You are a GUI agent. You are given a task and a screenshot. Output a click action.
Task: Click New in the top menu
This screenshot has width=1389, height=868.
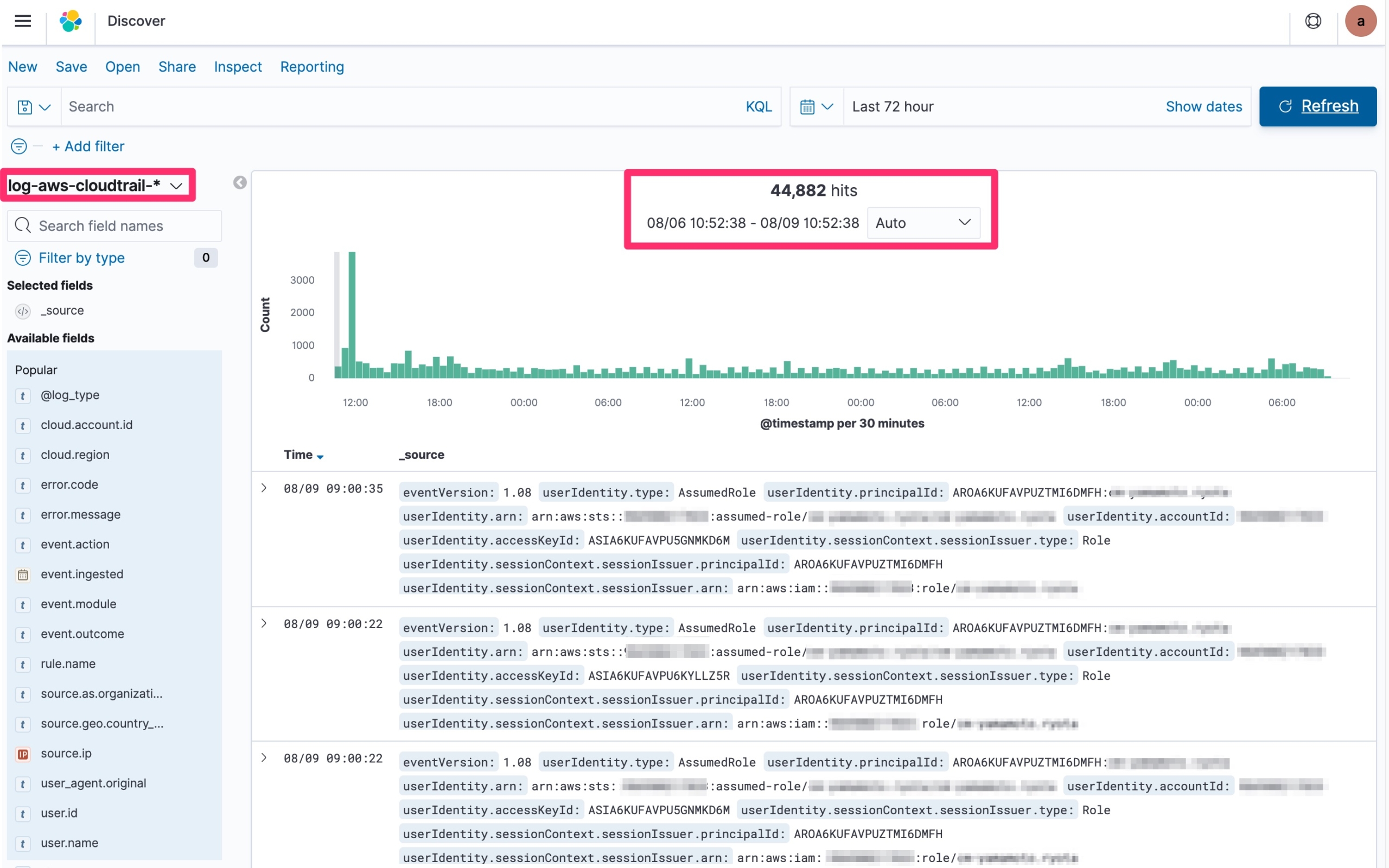pyautogui.click(x=22, y=67)
